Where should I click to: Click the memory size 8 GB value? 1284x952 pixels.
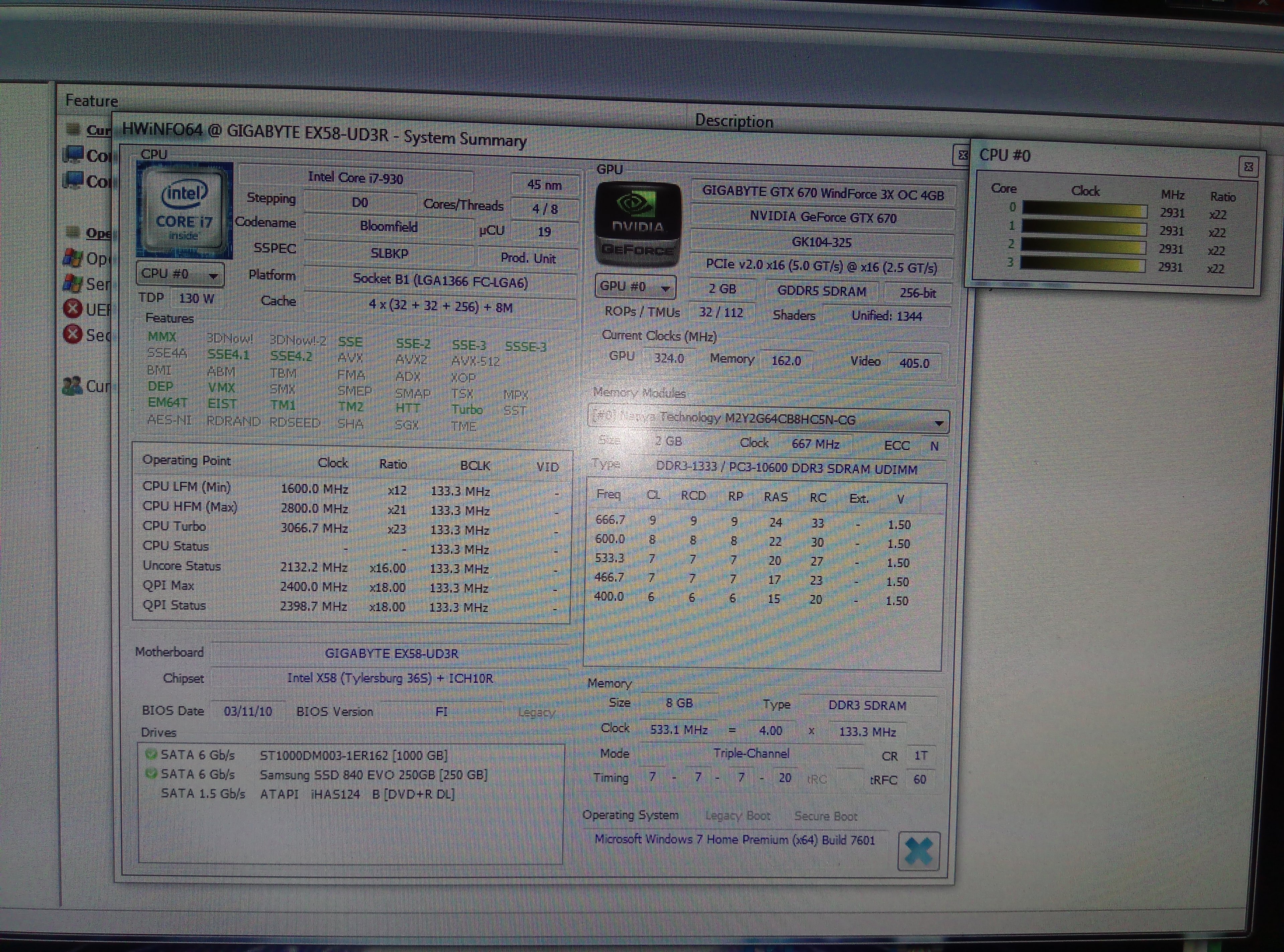coord(679,703)
